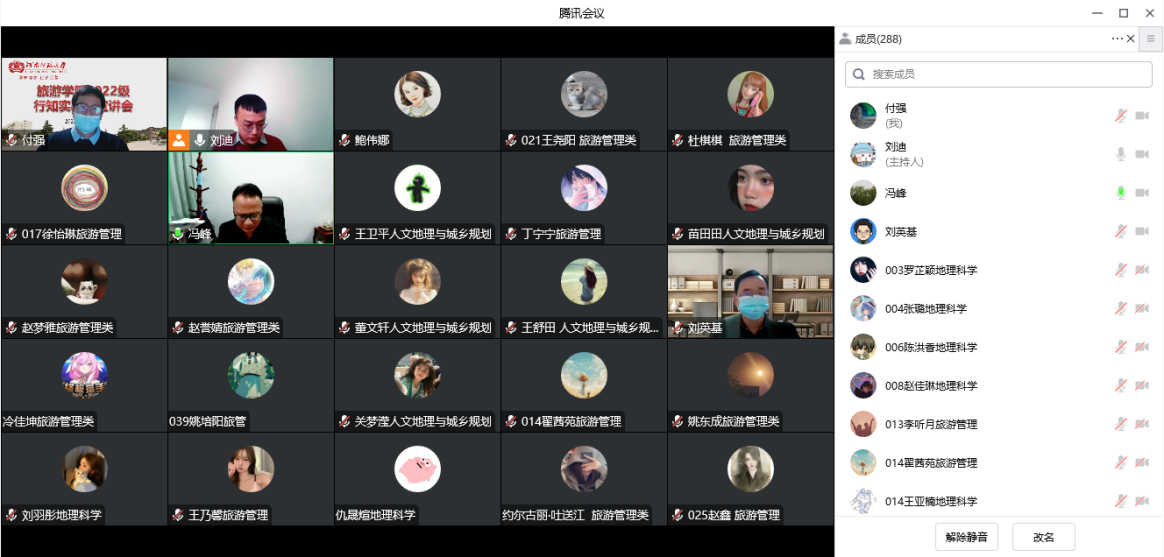Select 013李昕月旅游管理 in the member list

(x=930, y=424)
